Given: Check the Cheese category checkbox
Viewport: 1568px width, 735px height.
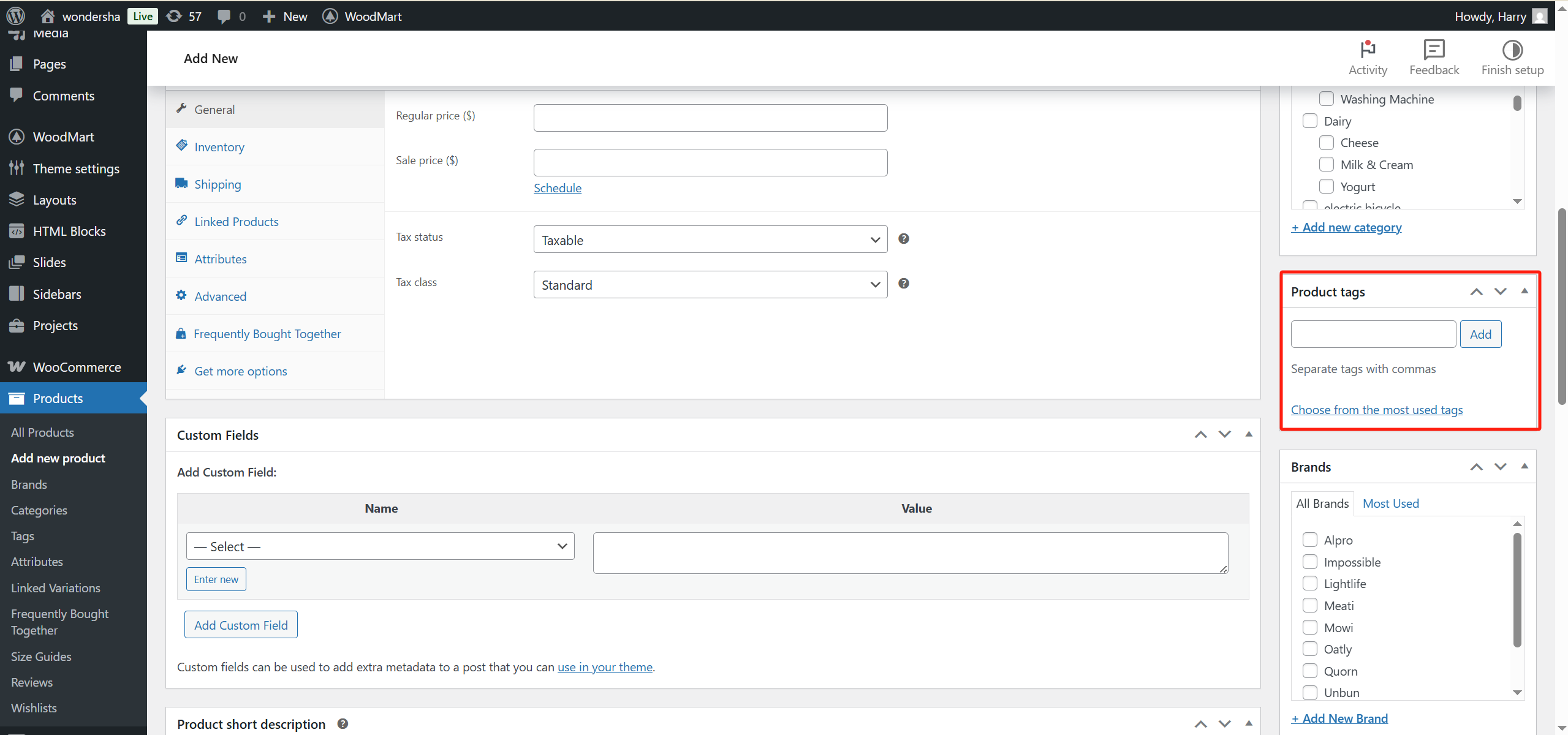Looking at the screenshot, I should 1327,142.
